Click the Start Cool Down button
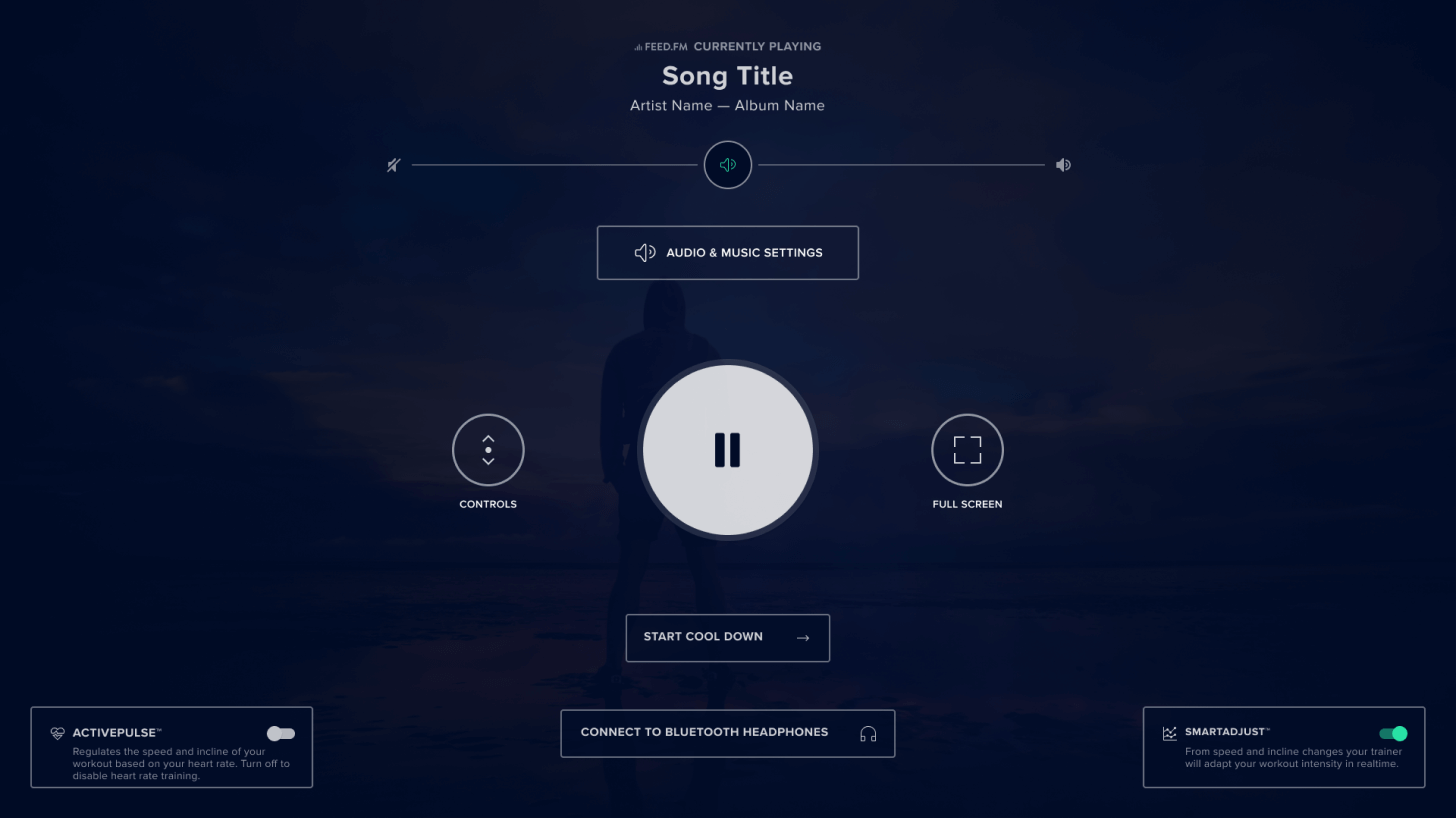Image resolution: width=1456 pixels, height=818 pixels. [728, 638]
